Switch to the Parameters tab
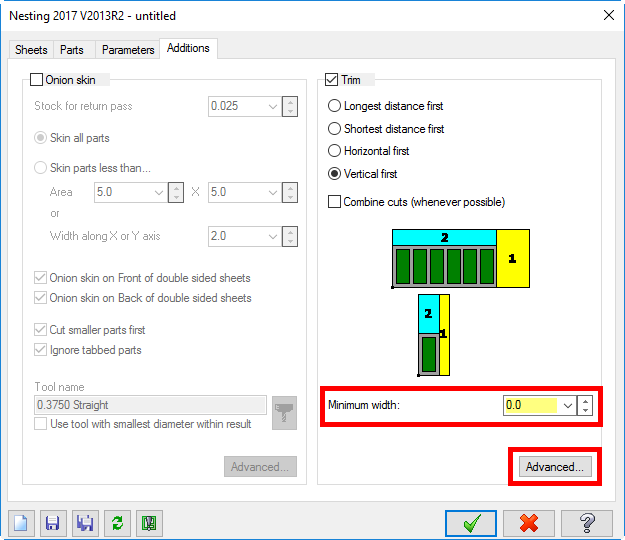Screen dimensions: 625x540 coord(128,50)
